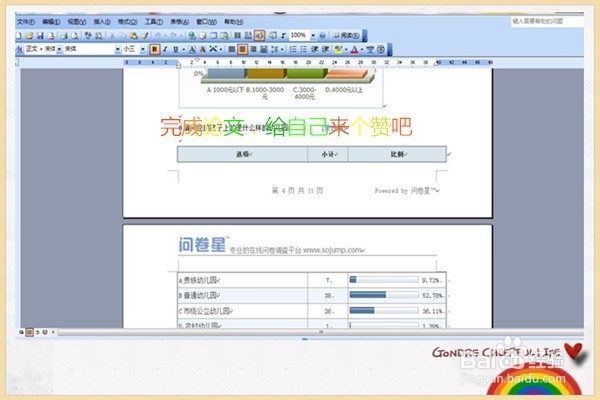600x400 pixels.
Task: Toggle the active Center alignment button
Action: coord(242,49)
